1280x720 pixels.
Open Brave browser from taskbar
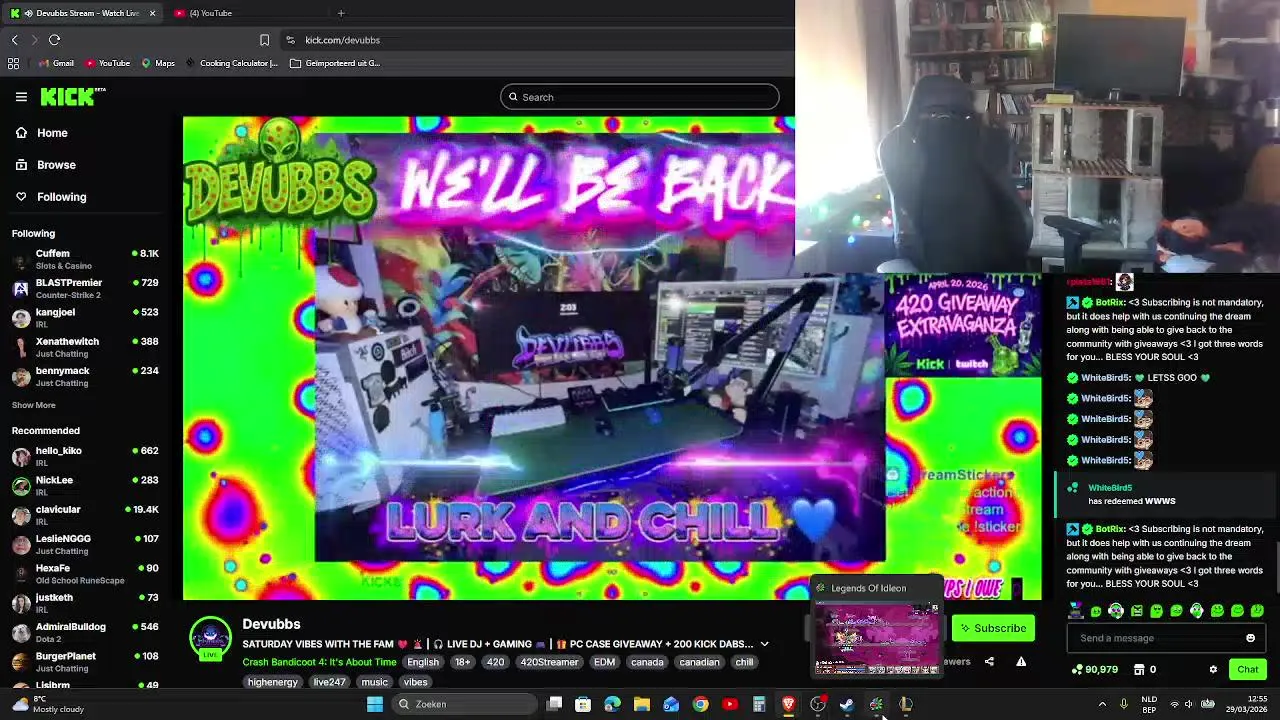[789, 704]
